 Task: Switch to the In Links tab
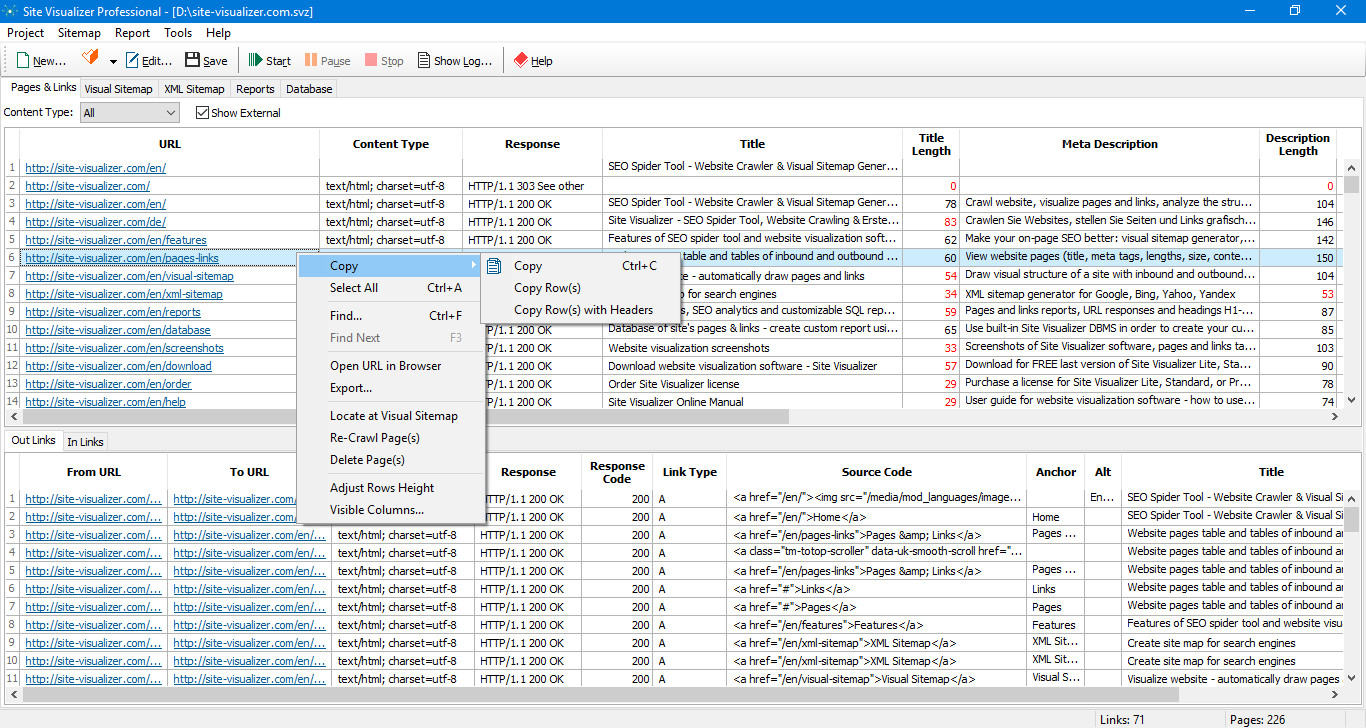coord(85,441)
